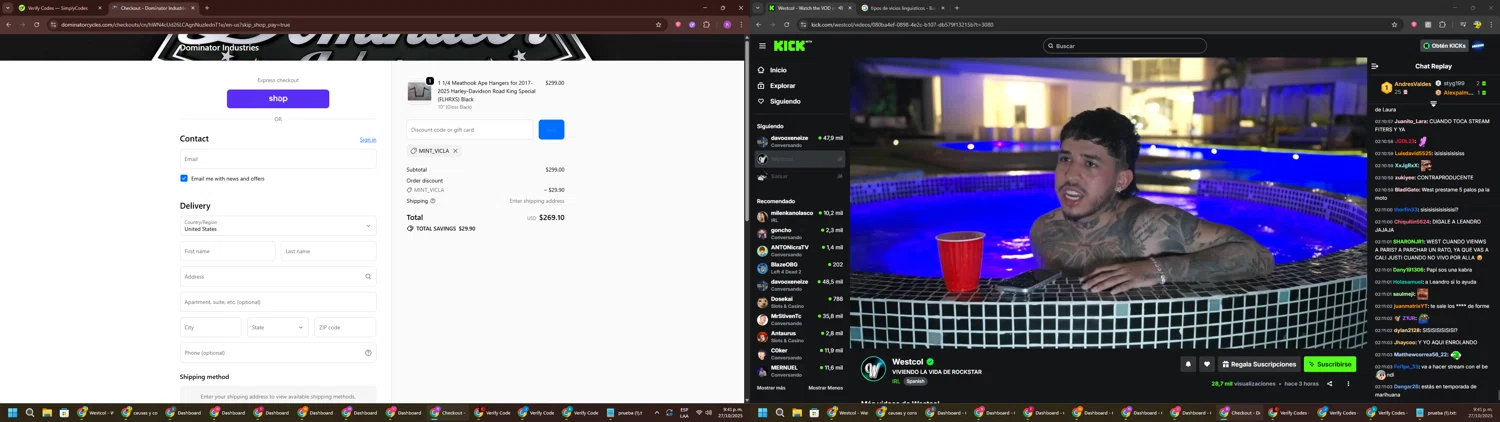Click the Phone field help icon
This screenshot has width=1500, height=422.
[x=368, y=353]
